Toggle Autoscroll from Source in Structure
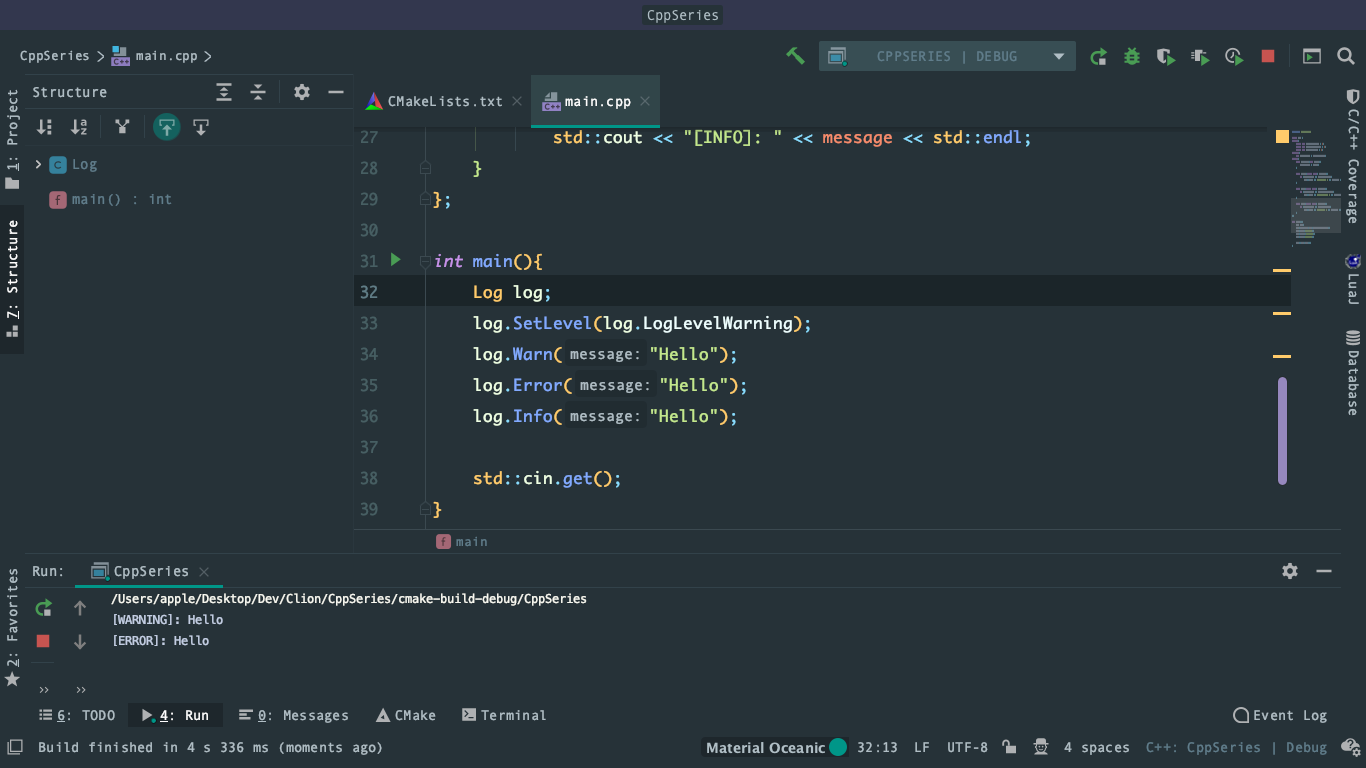The image size is (1366, 768). [x=201, y=127]
